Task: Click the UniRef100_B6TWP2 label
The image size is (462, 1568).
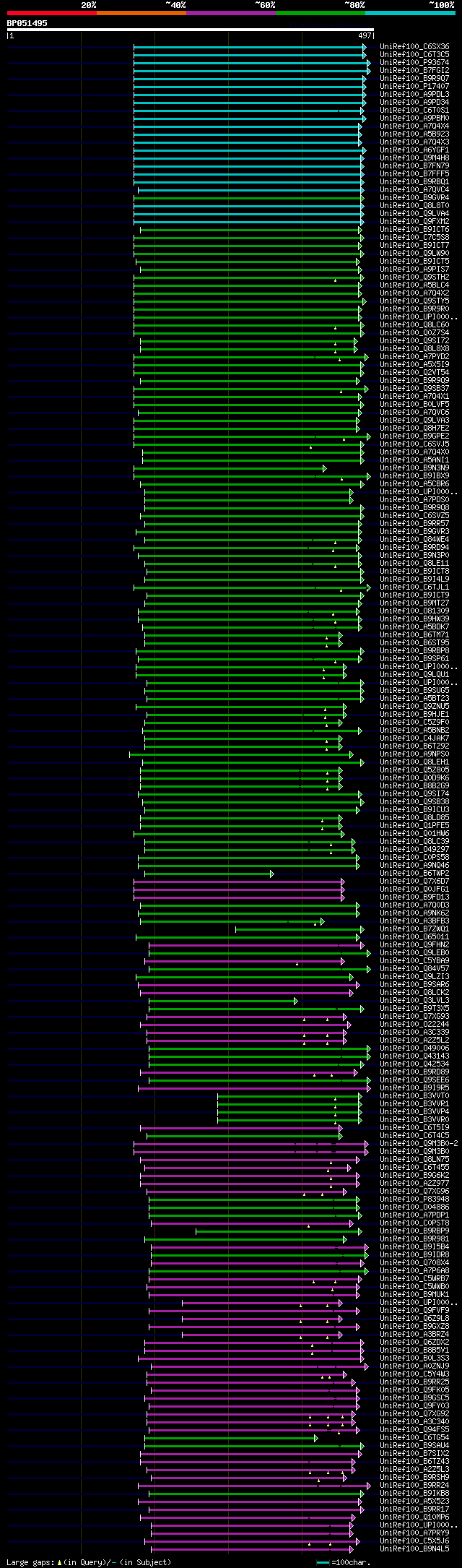Action: (414, 874)
